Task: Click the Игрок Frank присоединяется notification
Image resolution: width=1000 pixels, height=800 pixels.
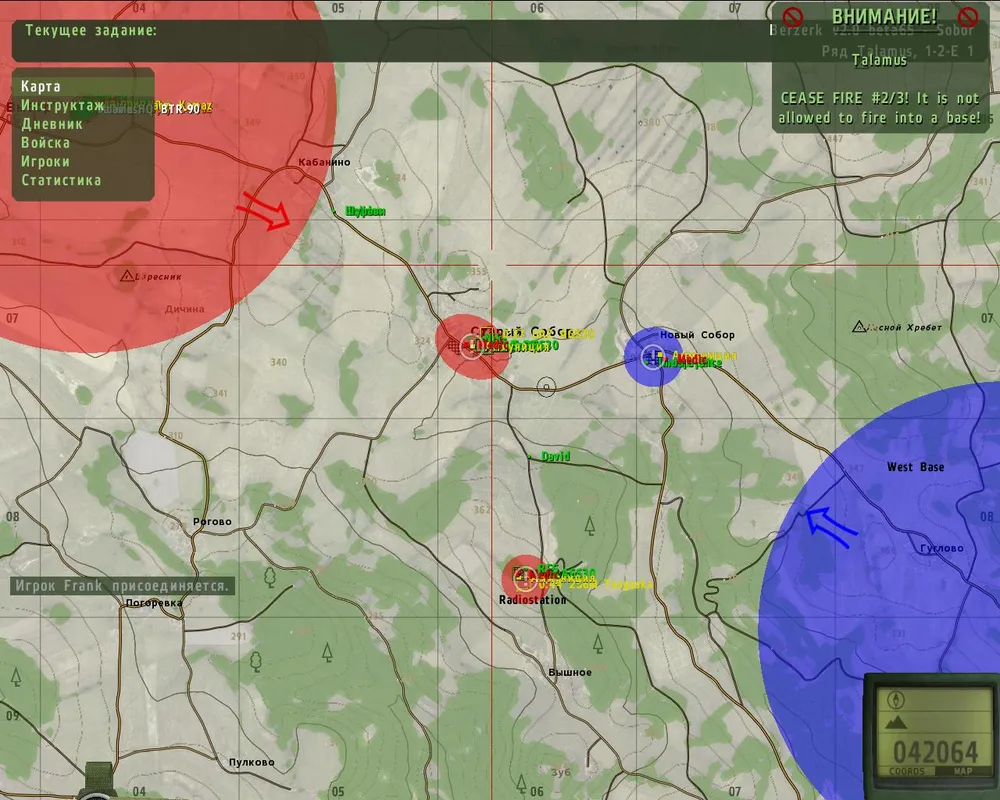Action: [x=122, y=586]
